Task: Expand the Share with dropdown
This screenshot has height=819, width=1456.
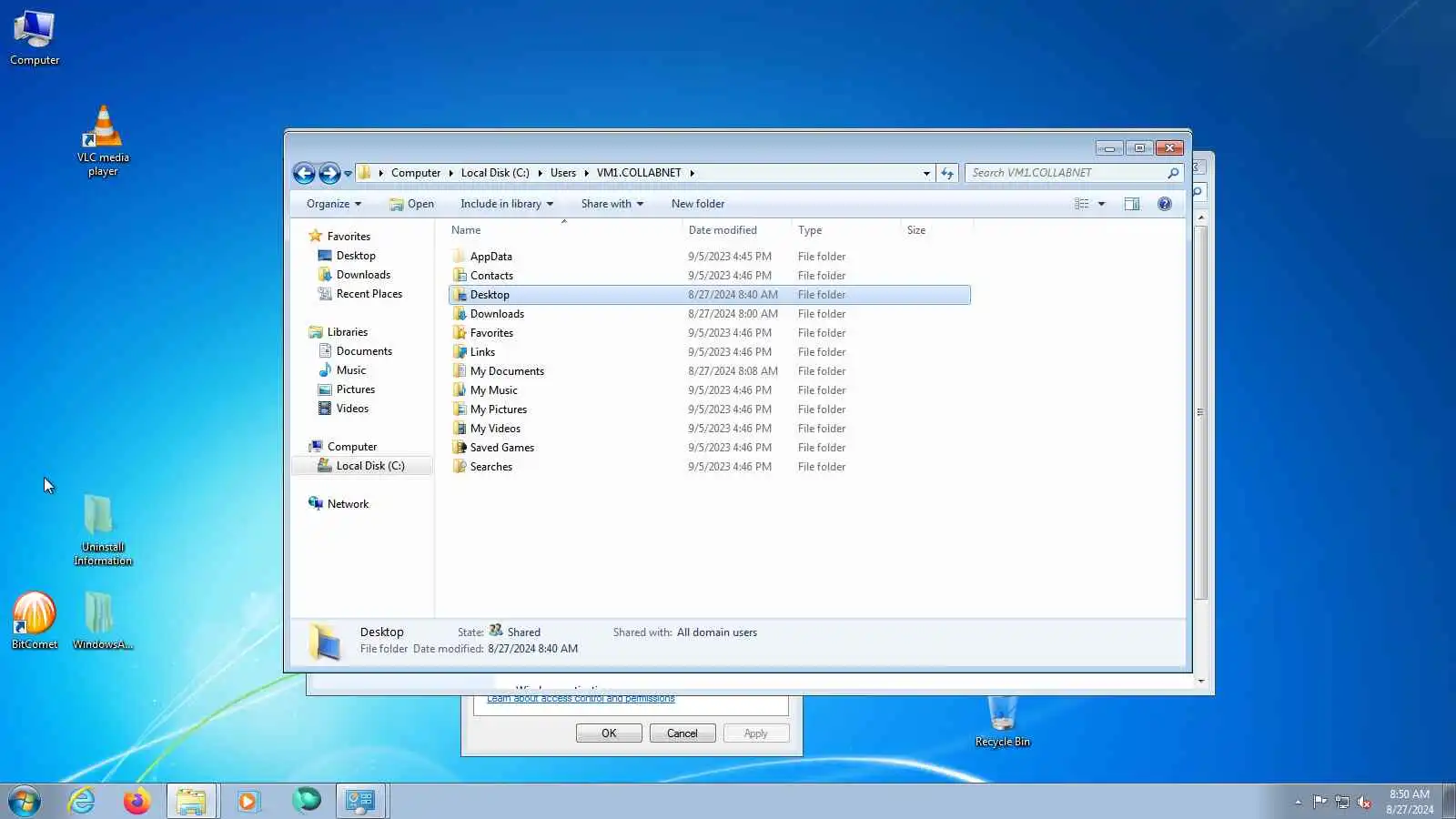Action: [612, 204]
